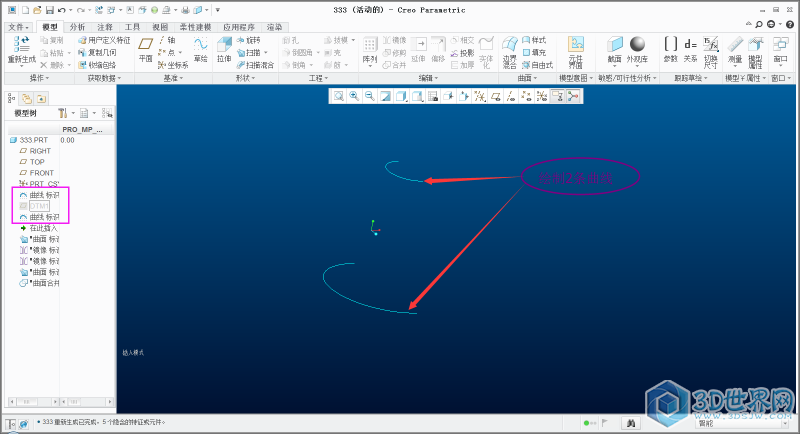Select the 旋转 (Revolve) tool
This screenshot has height=434, width=800.
[248, 40]
